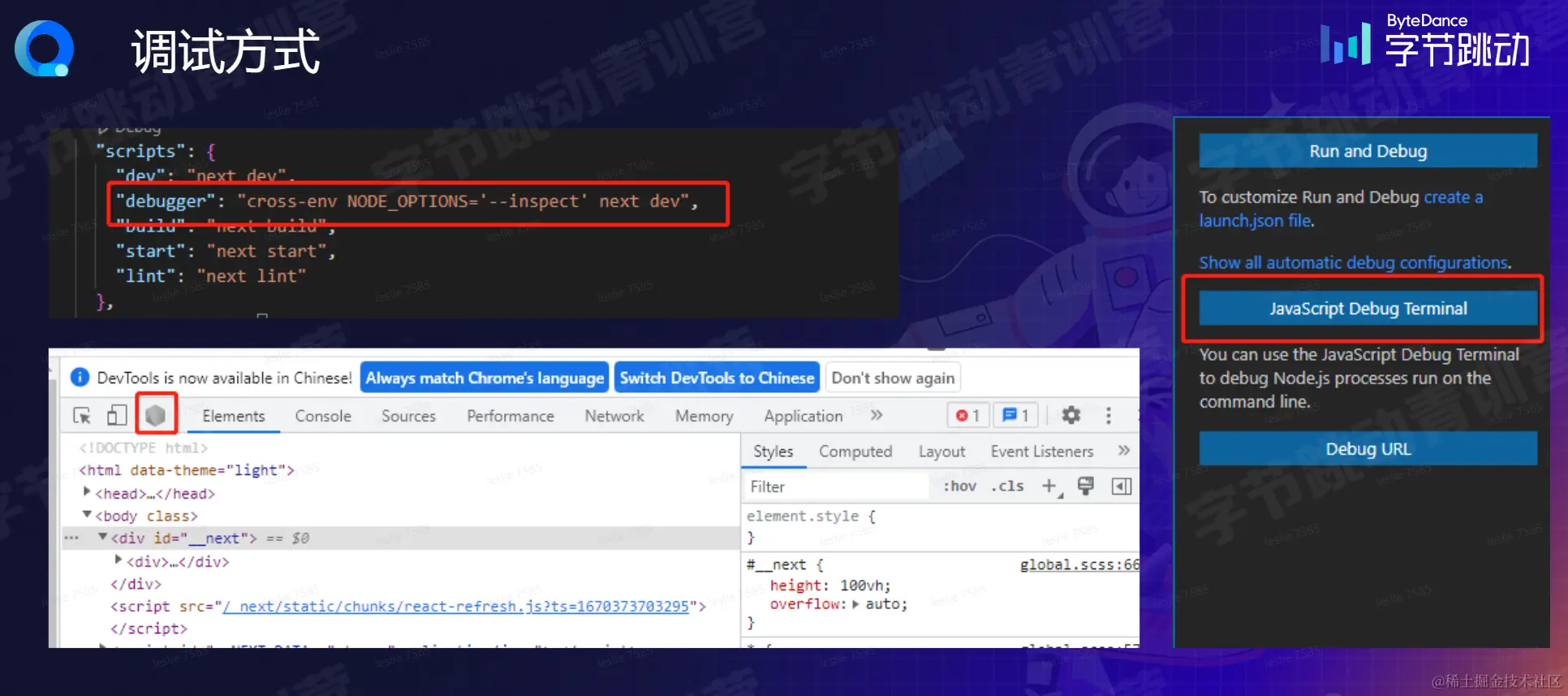Screen dimensions: 1568x696
Task: Select the Event Listeners pane tab
Action: pos(1042,452)
